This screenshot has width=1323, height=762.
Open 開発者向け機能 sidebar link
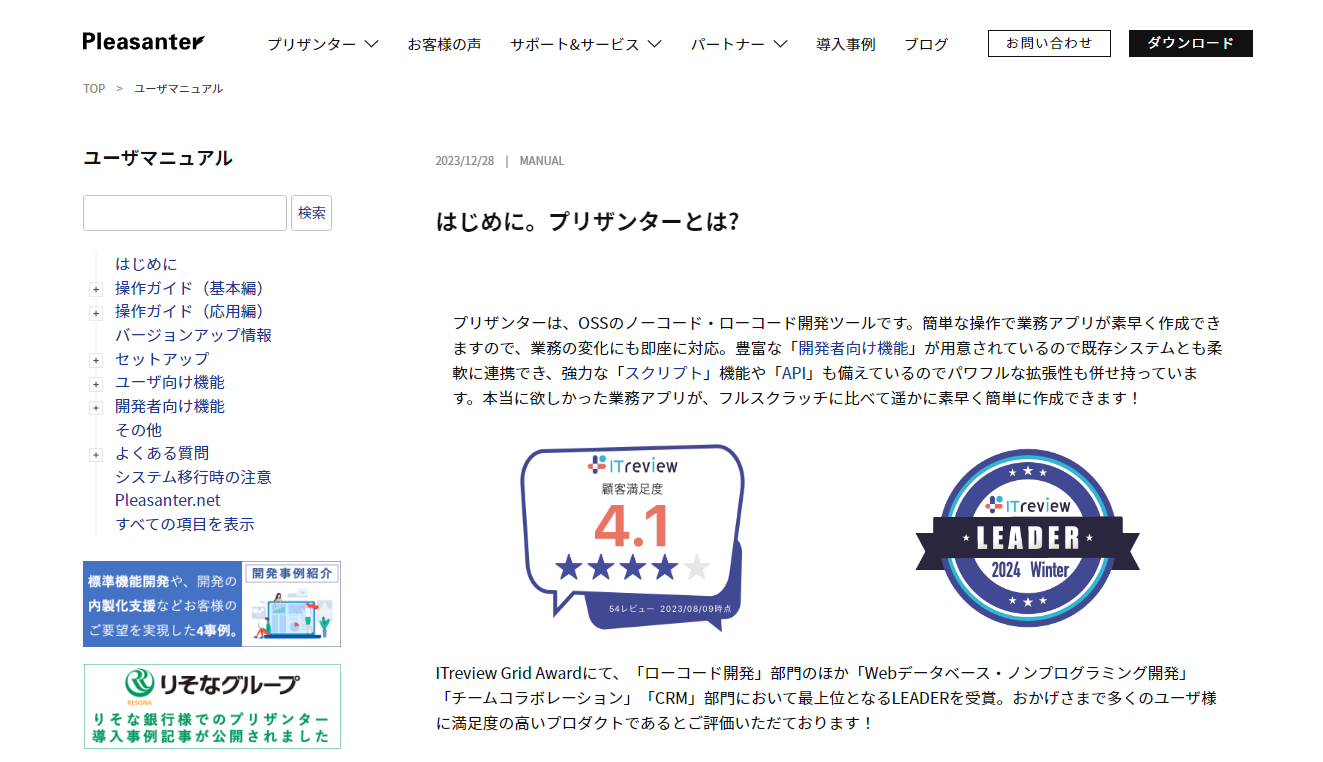pos(170,406)
